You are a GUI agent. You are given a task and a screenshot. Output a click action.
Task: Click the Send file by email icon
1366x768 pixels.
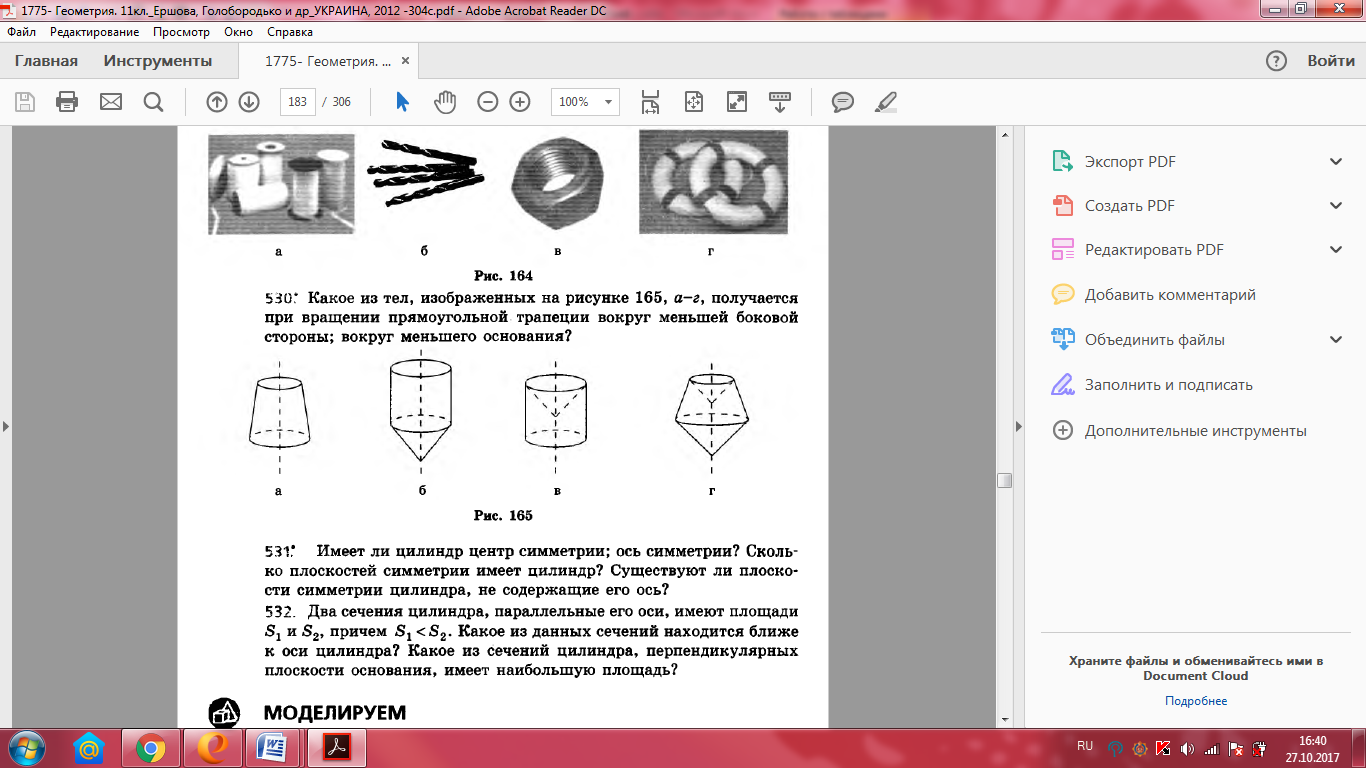110,102
